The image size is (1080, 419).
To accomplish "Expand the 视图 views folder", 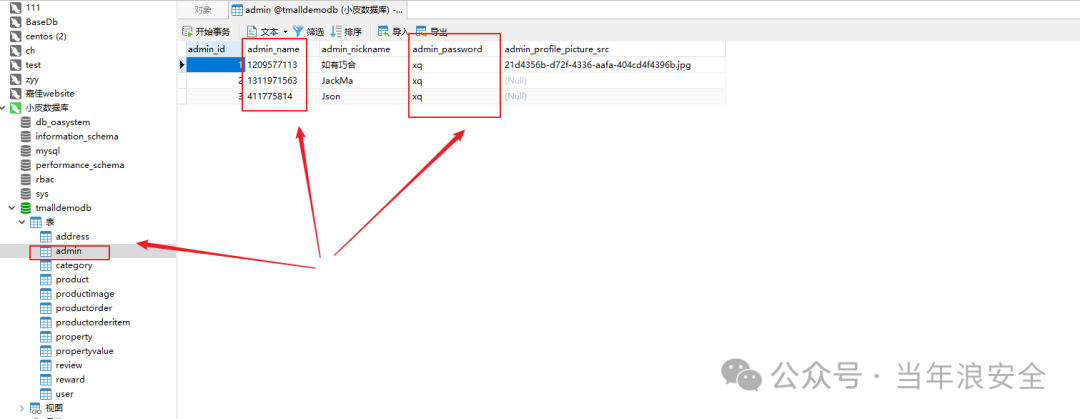I will point(22,409).
